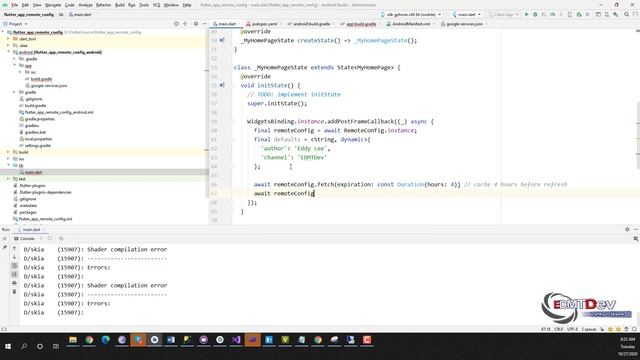Image resolution: width=640 pixels, height=360 pixels.
Task: Open Task View on the taskbar
Action: pyautogui.click(x=56, y=346)
